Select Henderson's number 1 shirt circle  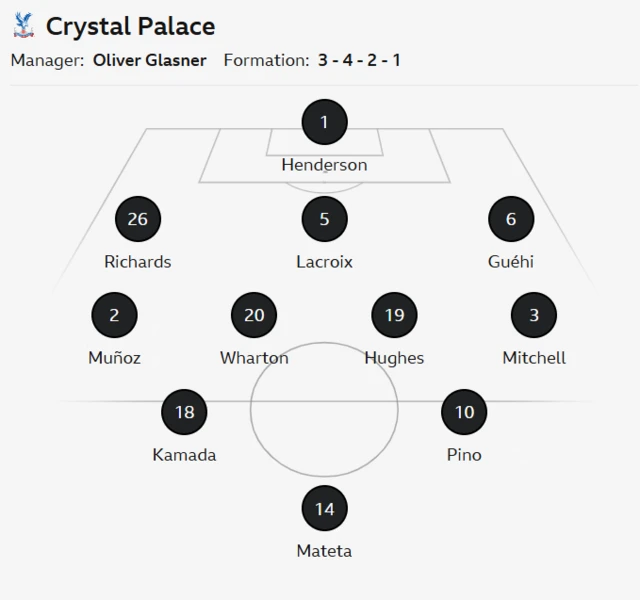pyautogui.click(x=324, y=123)
